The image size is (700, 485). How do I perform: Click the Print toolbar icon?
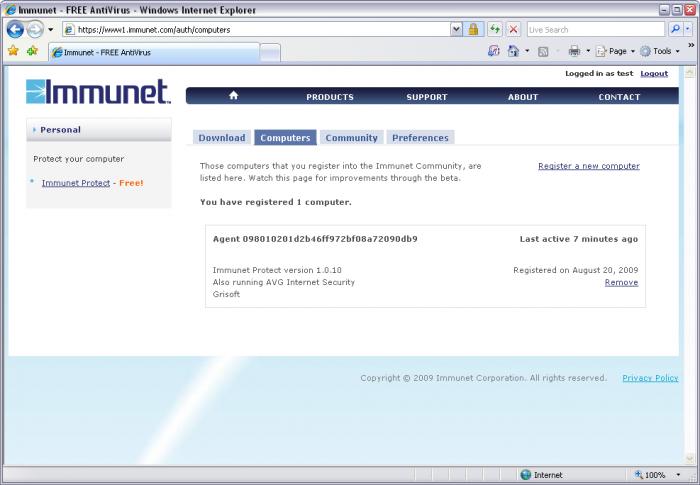tap(575, 51)
